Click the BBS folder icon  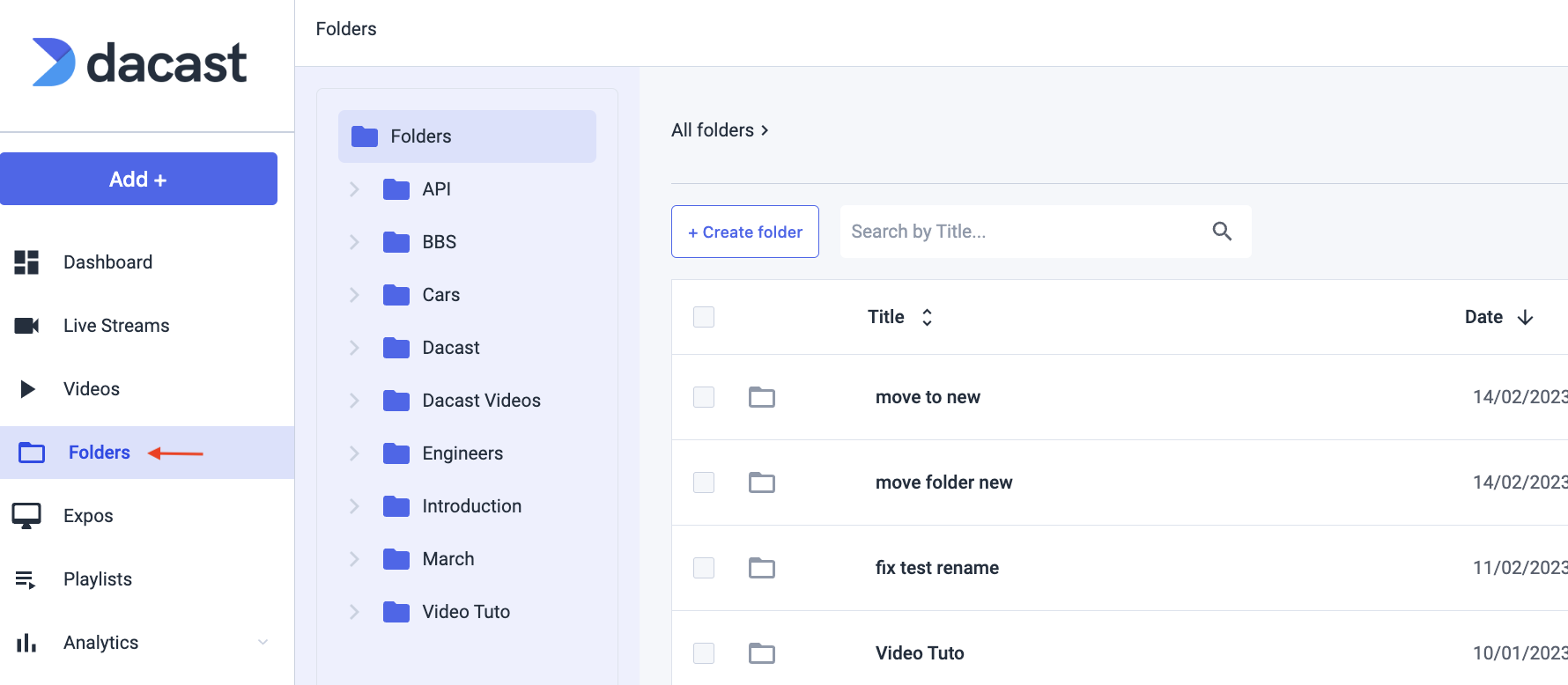coord(396,242)
